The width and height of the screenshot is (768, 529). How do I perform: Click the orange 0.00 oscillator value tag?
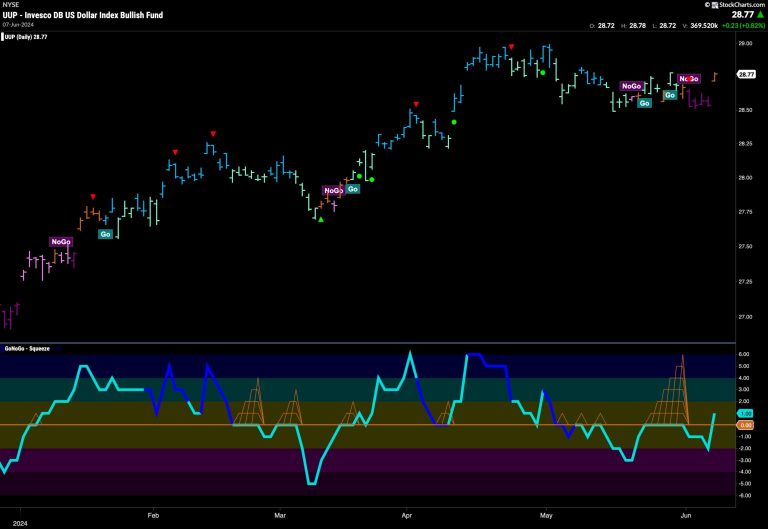pyautogui.click(x=745, y=425)
